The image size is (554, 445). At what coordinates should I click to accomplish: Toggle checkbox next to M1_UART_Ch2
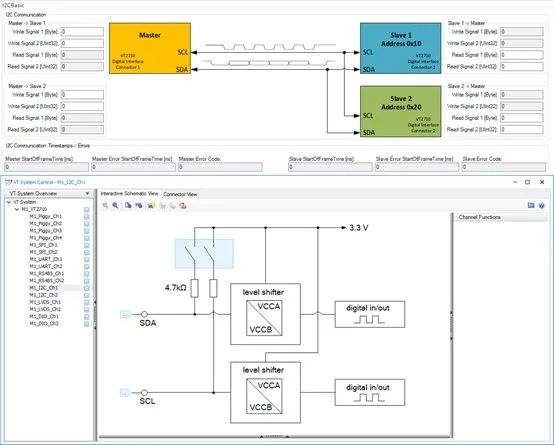(87, 266)
